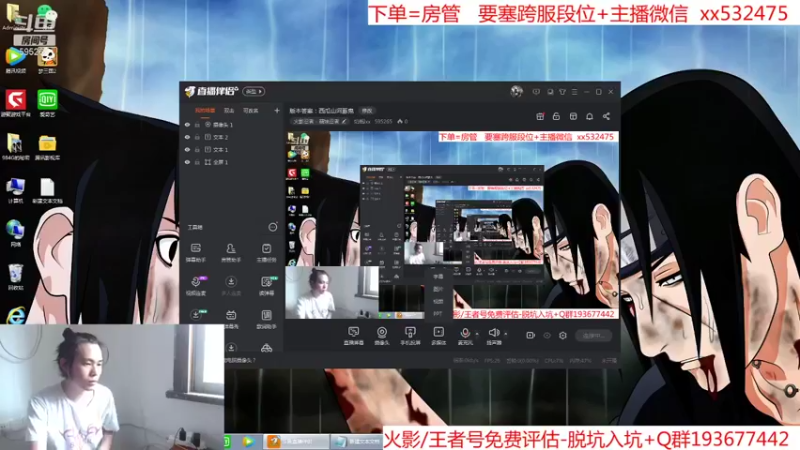Open the gift box icon above the preview
The image size is (800, 450).
[540, 116]
